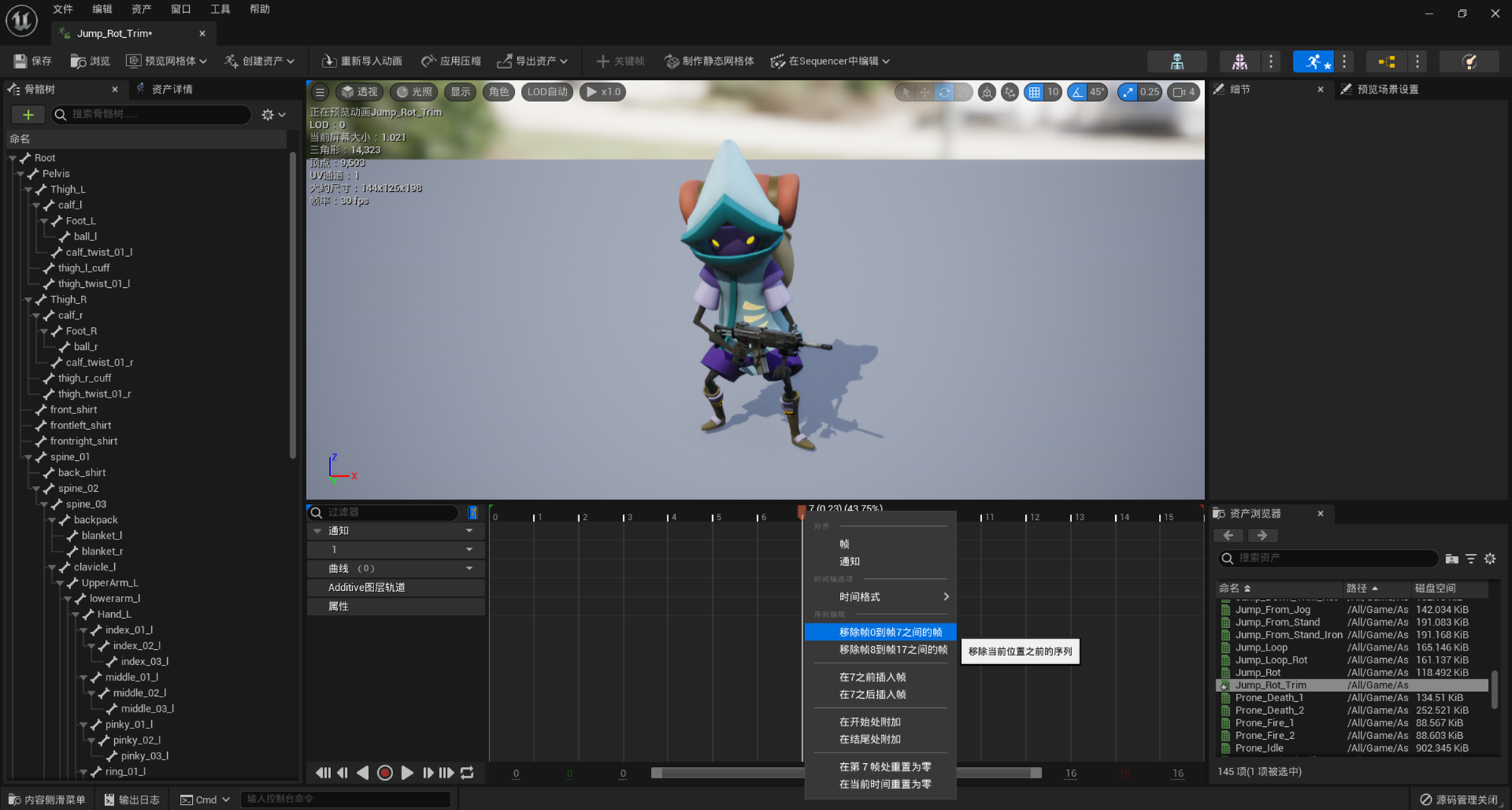The image size is (1512, 810).
Task: Open the viewport hamburger options menu
Action: [320, 92]
